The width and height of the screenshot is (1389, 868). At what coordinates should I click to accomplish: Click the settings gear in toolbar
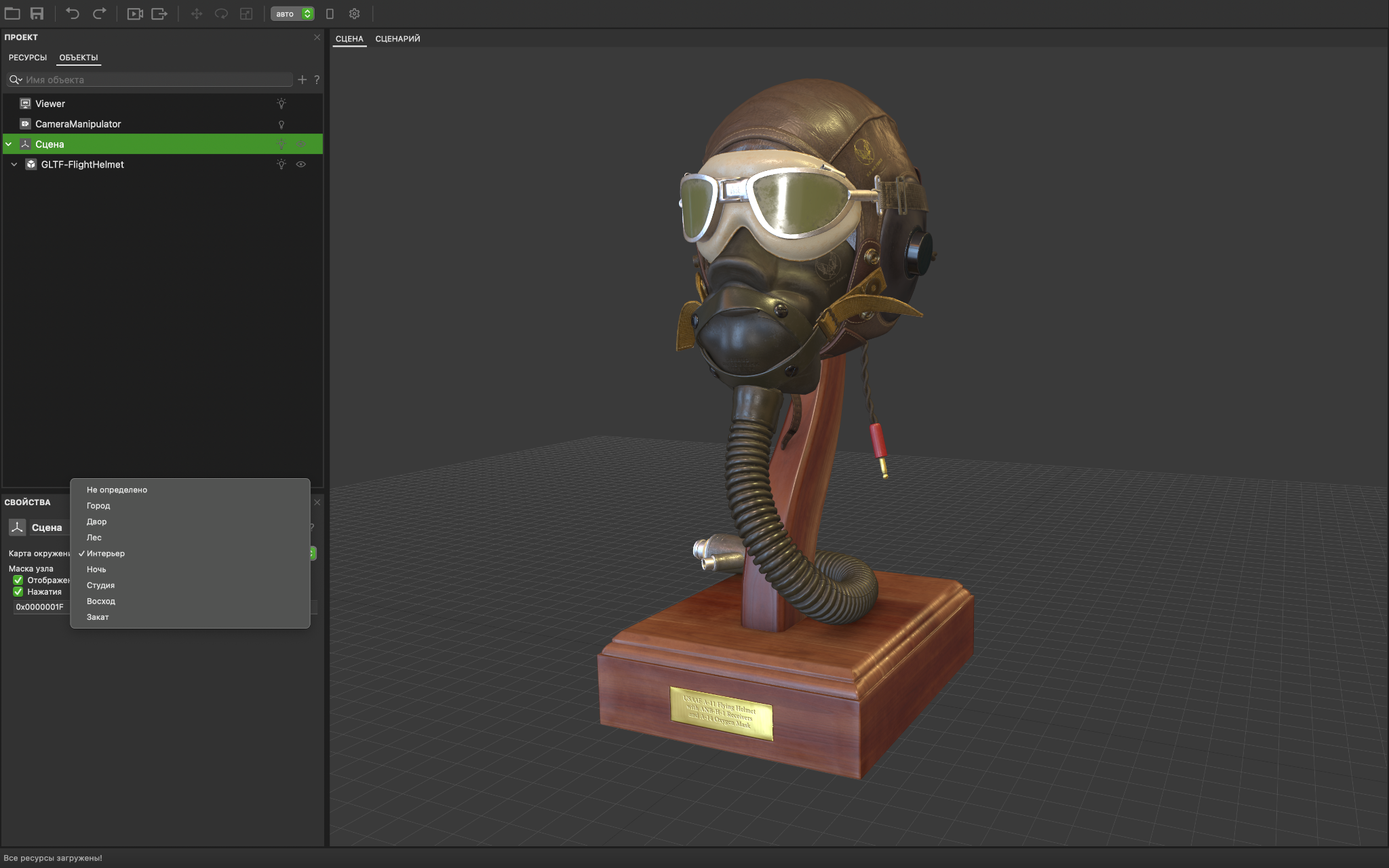(354, 14)
